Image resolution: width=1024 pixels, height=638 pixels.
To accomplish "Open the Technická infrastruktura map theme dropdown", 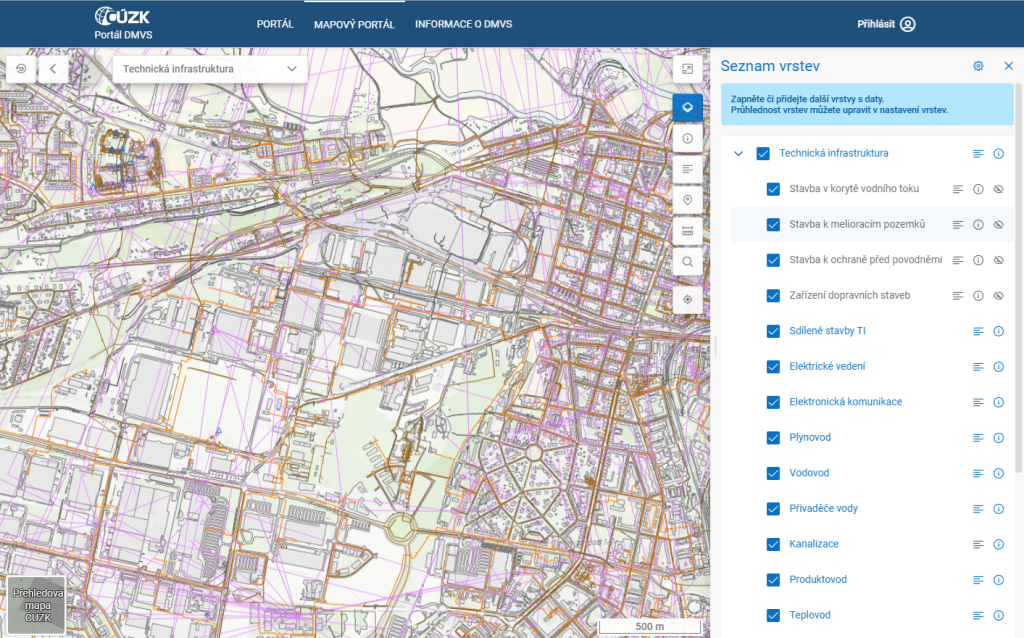I will coord(210,69).
